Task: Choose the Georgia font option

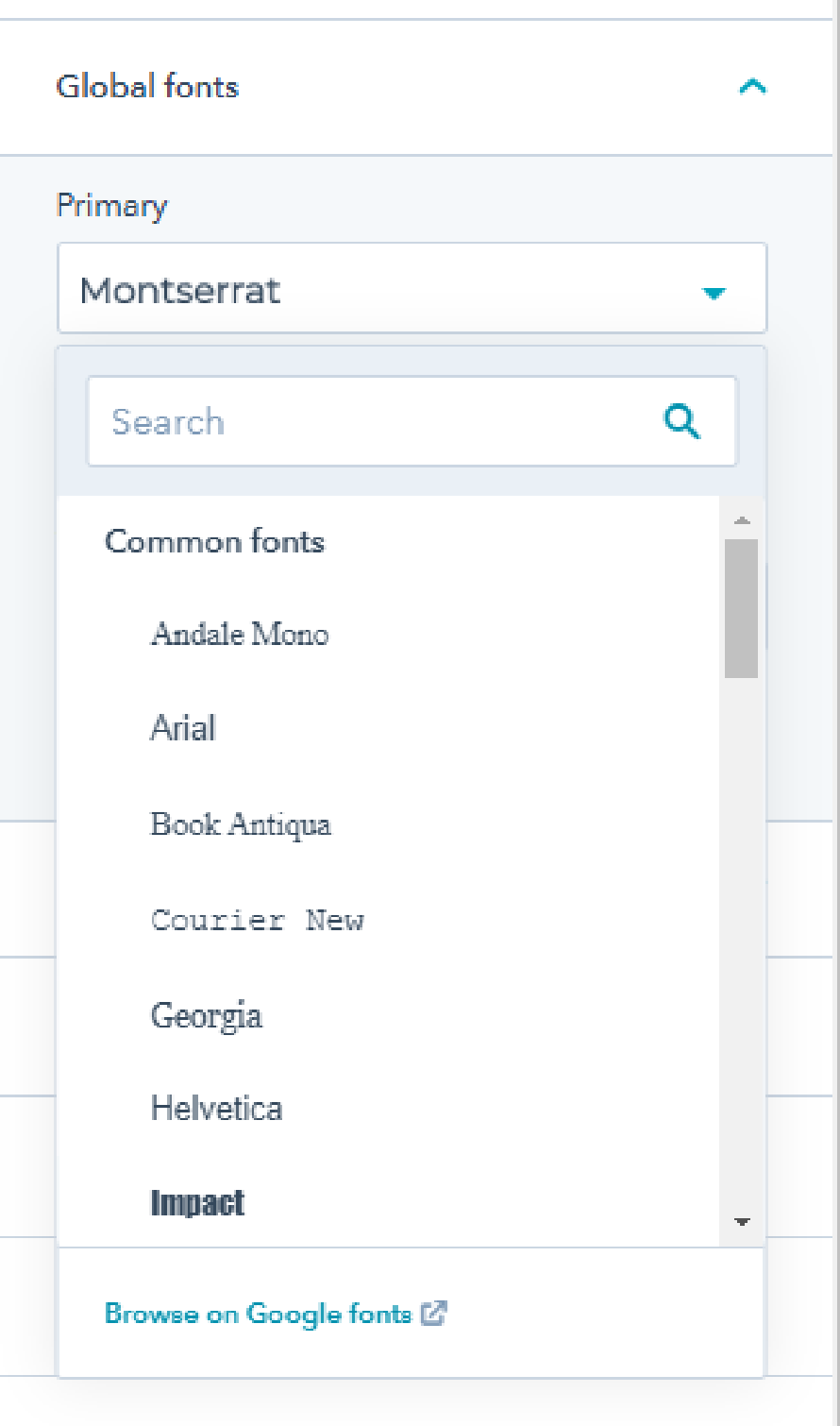Action: [x=206, y=1015]
